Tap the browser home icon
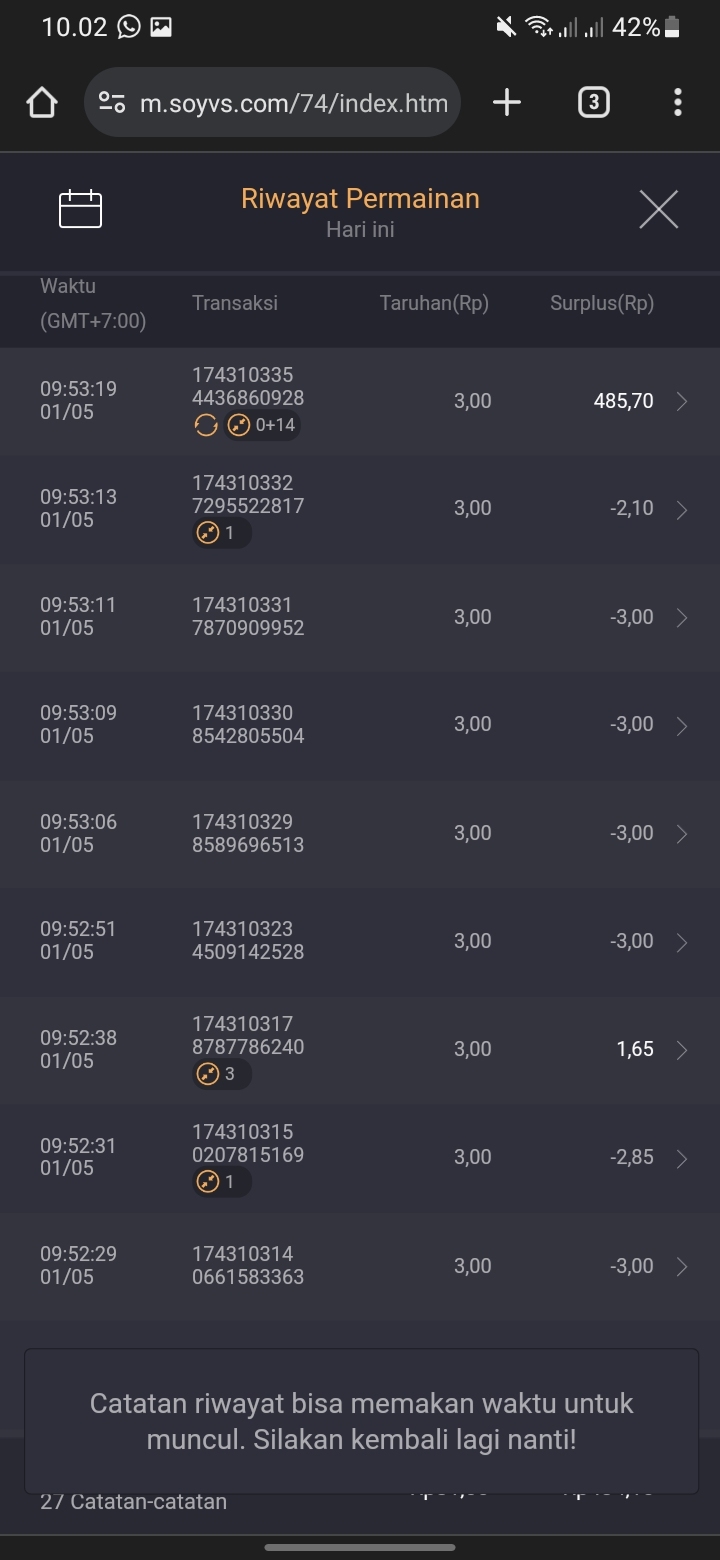 click(x=42, y=102)
